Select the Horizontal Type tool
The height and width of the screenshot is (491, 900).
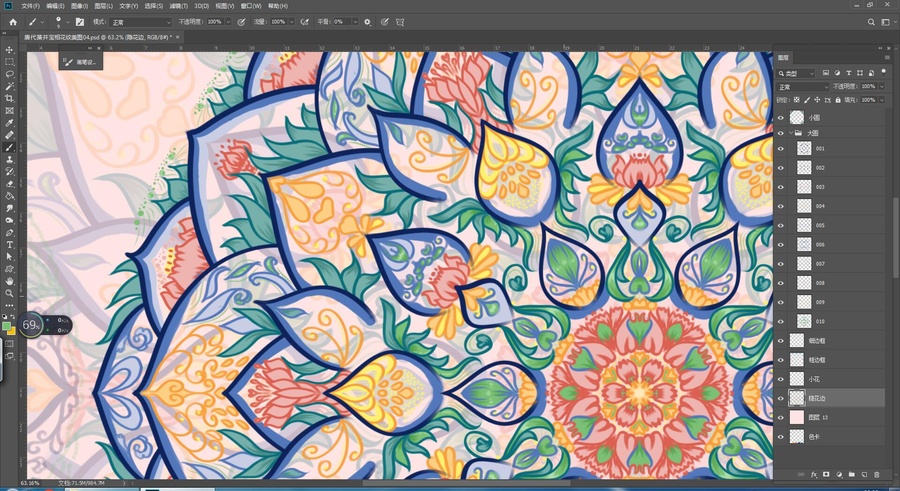tap(9, 245)
